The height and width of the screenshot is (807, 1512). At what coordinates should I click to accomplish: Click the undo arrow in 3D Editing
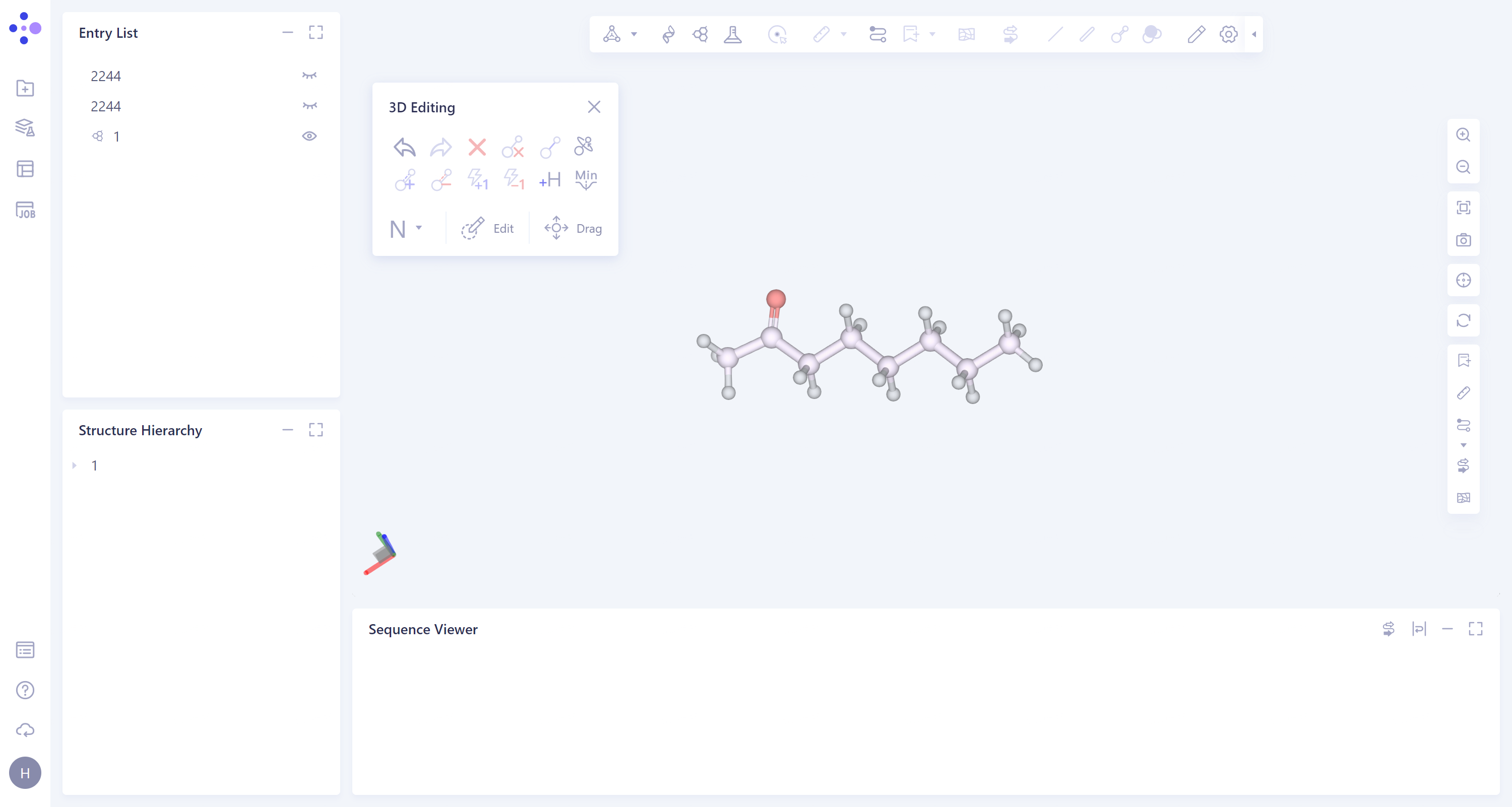click(404, 147)
